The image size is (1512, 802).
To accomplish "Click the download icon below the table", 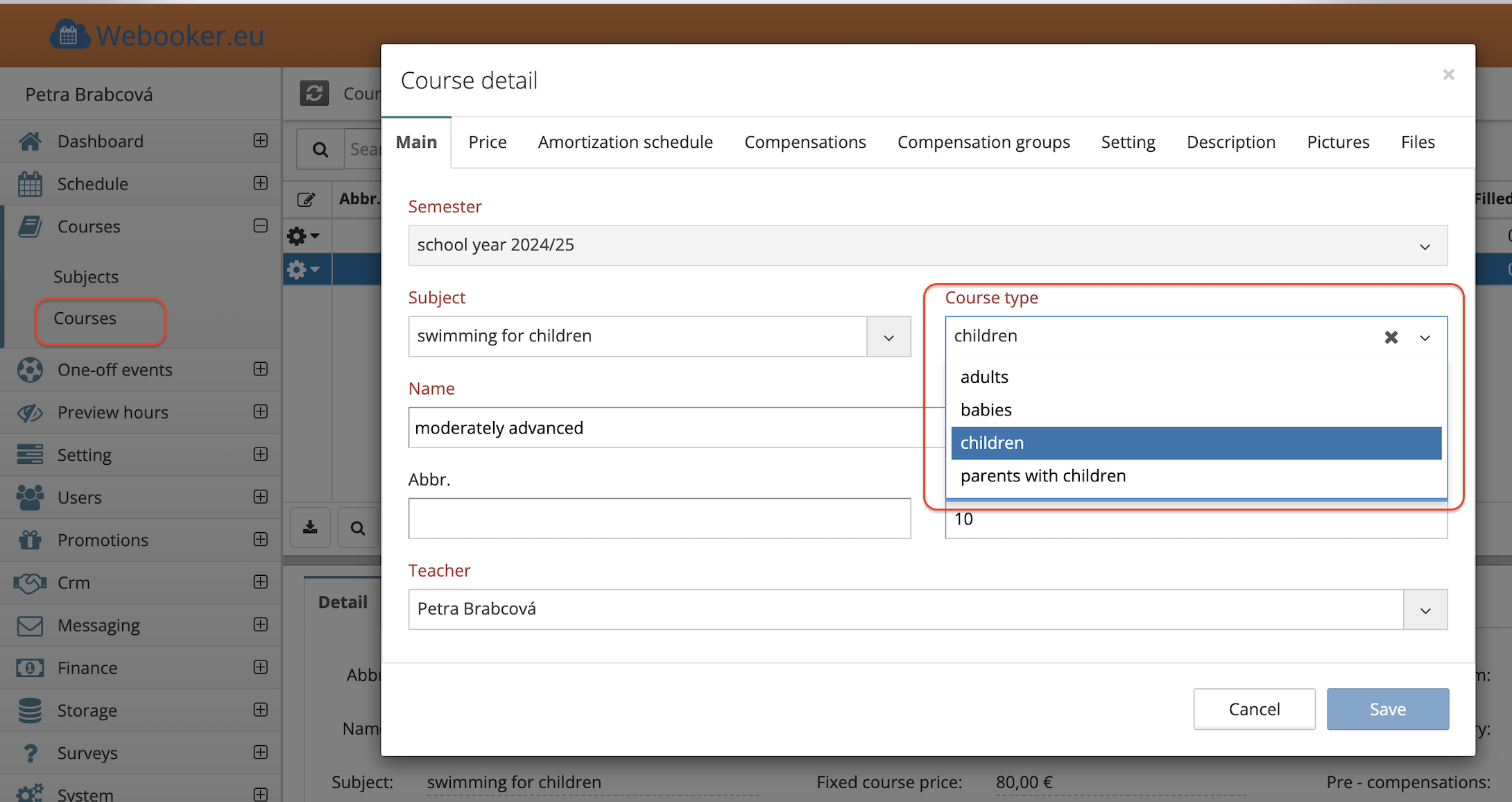I will pyautogui.click(x=310, y=528).
